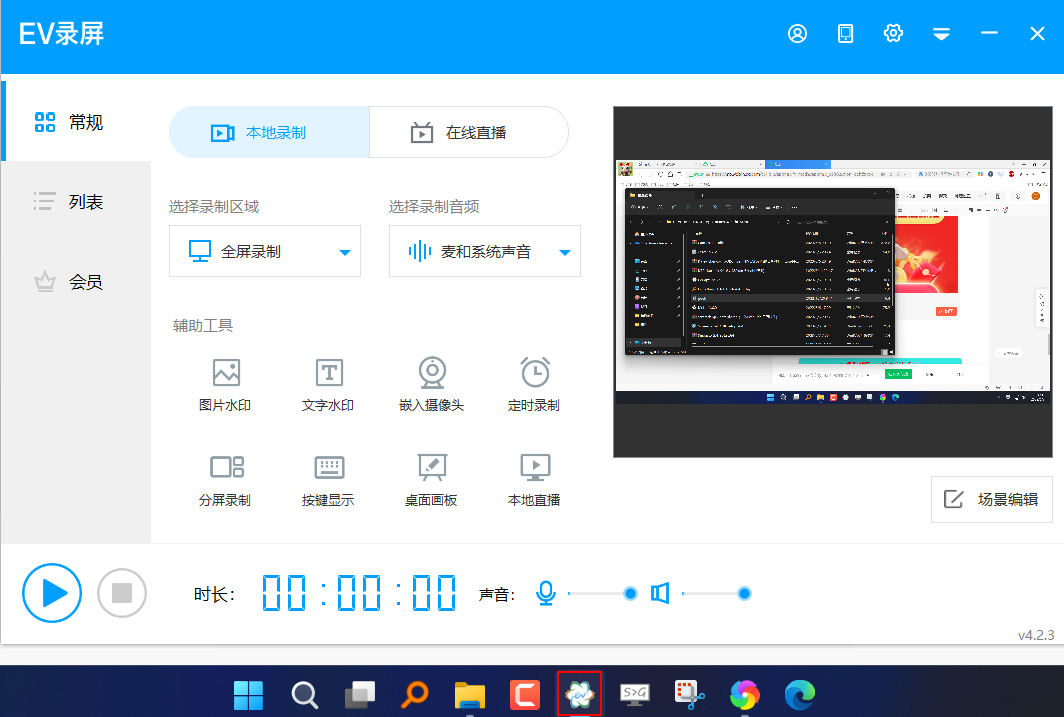
Task: Open the 嵌入摄像头 webcam tool
Action: [x=432, y=385]
